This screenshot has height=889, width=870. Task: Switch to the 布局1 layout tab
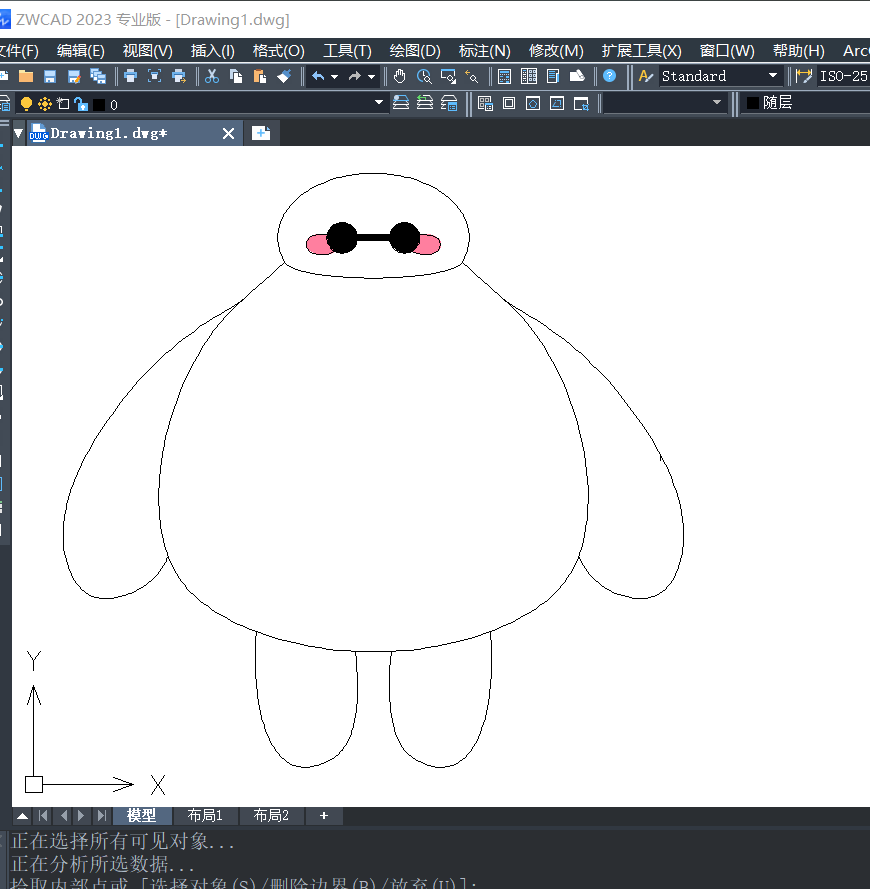[x=205, y=816]
